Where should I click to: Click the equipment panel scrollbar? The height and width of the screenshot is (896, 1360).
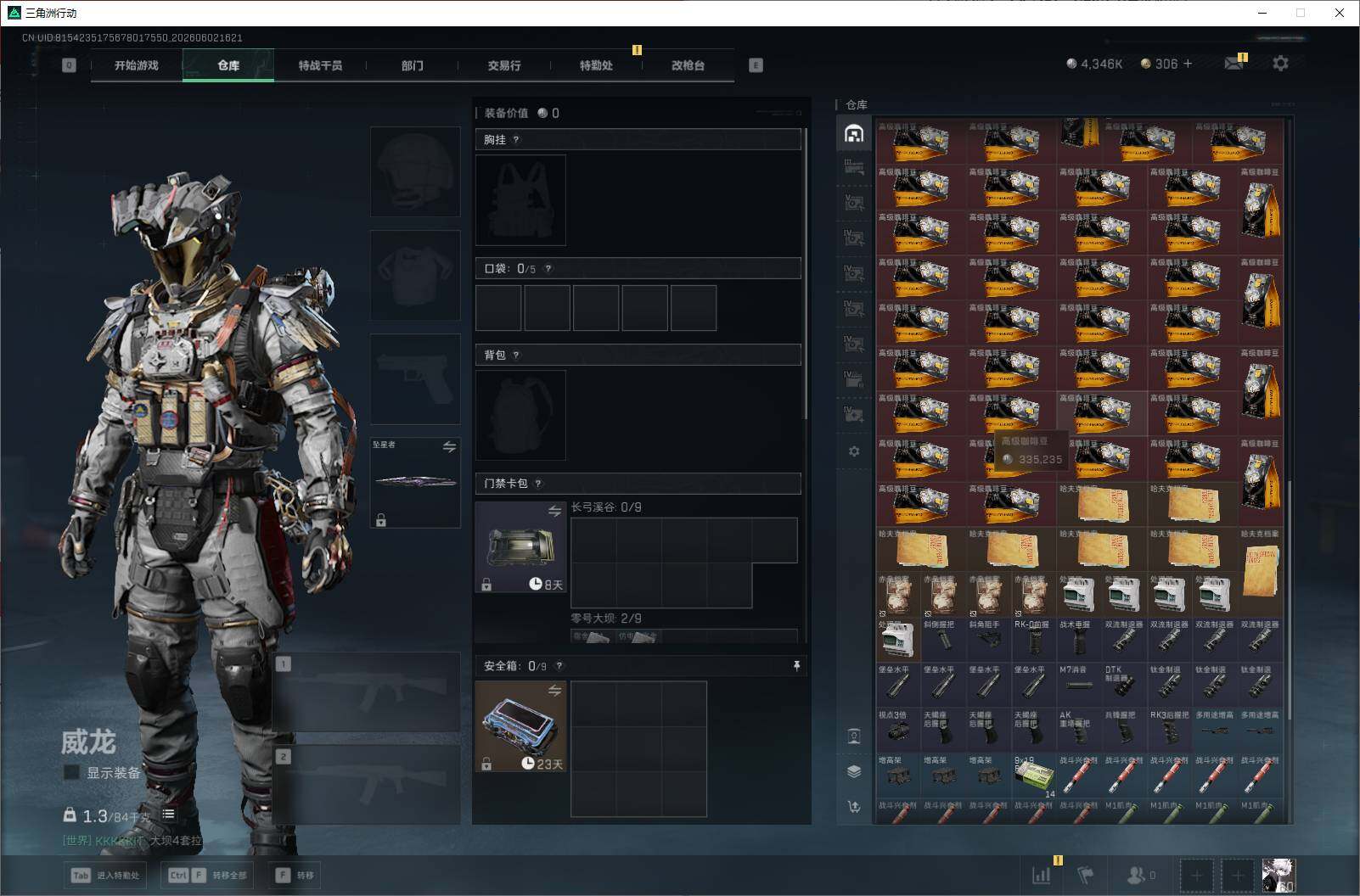click(806, 273)
